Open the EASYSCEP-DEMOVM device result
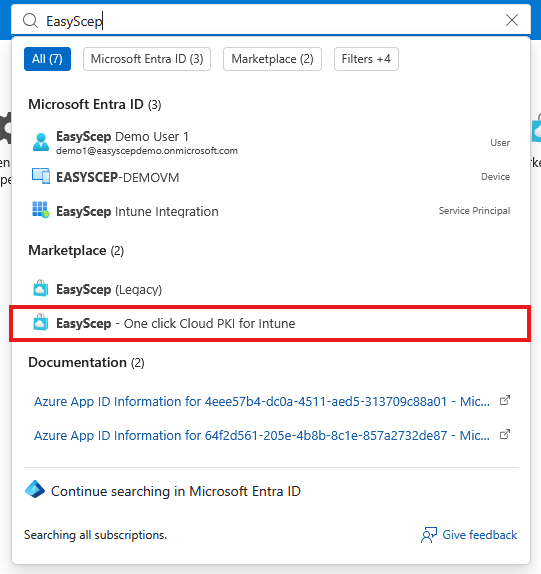The image size is (541, 574). pos(271,177)
